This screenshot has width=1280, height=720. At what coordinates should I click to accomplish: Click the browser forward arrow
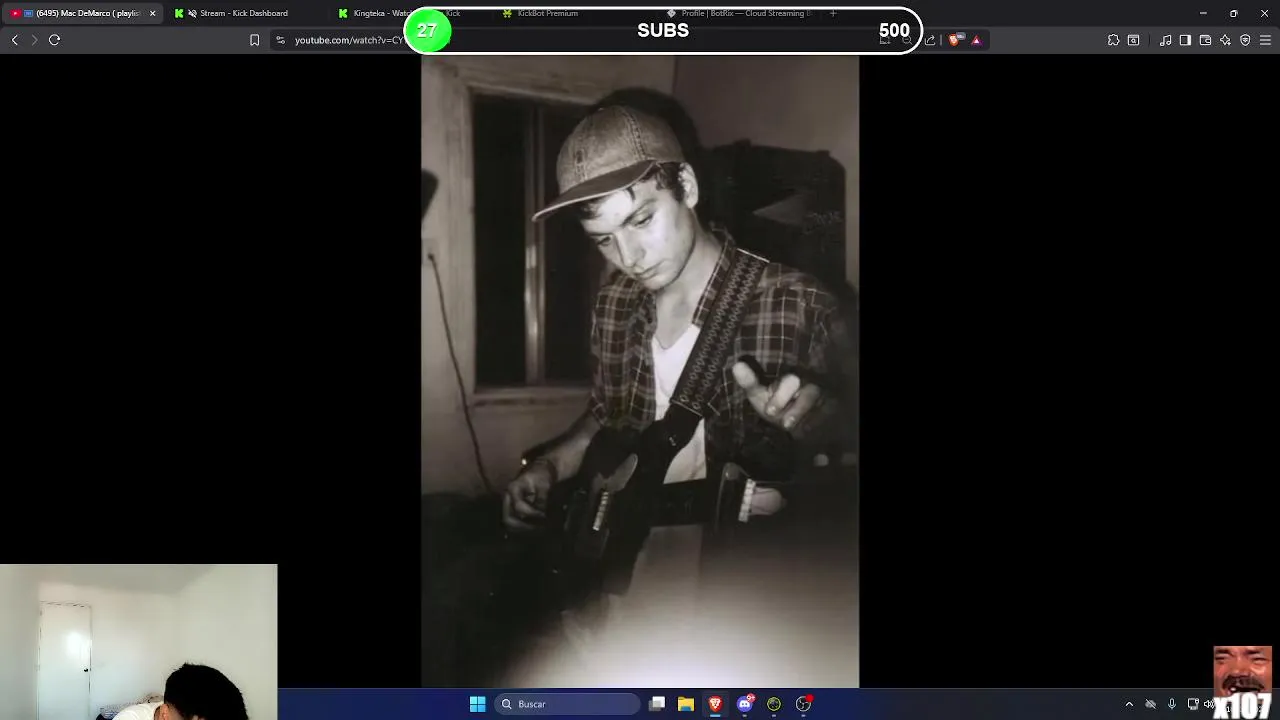(x=34, y=40)
